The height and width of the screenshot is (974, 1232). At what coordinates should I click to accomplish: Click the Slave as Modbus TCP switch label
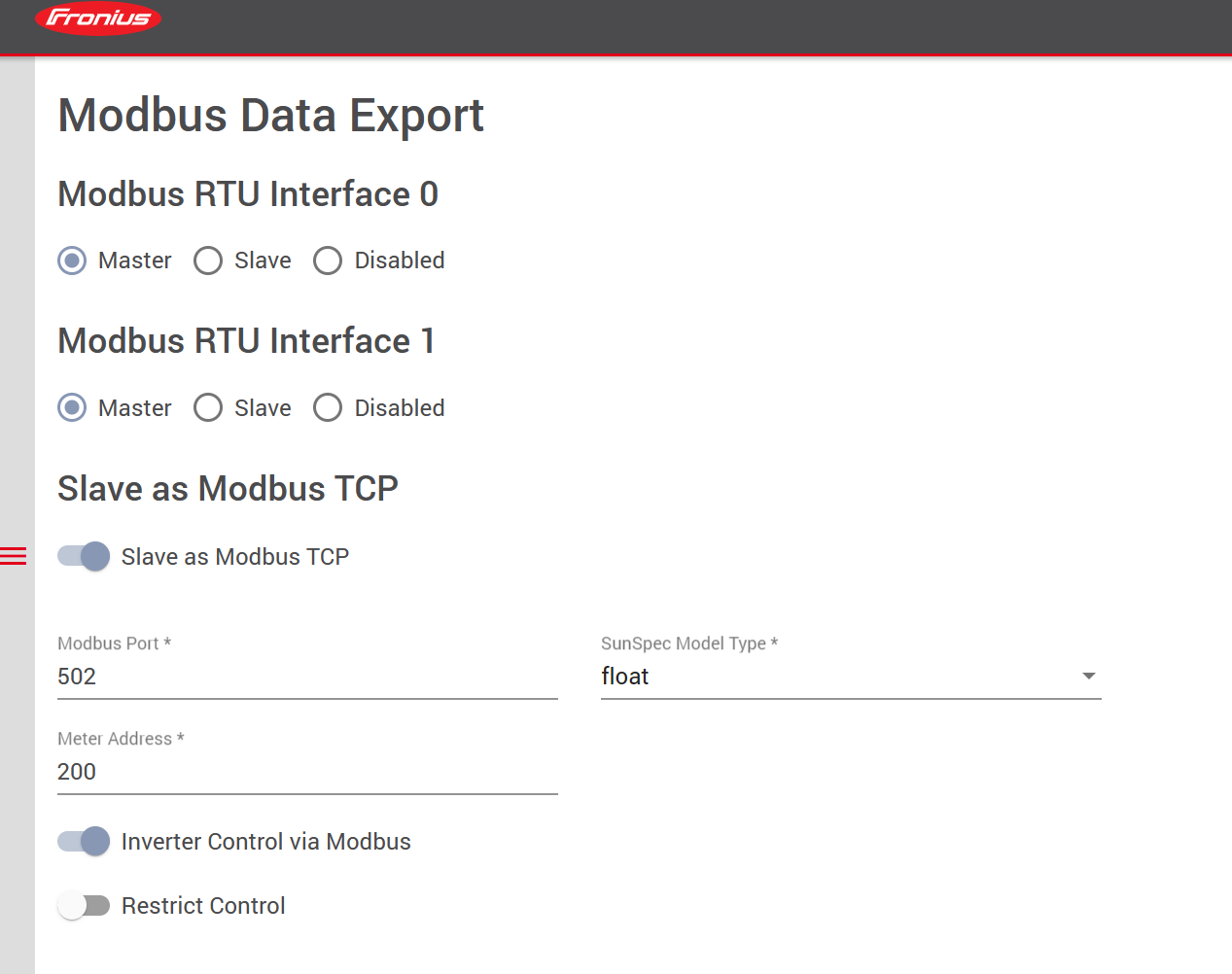point(234,557)
